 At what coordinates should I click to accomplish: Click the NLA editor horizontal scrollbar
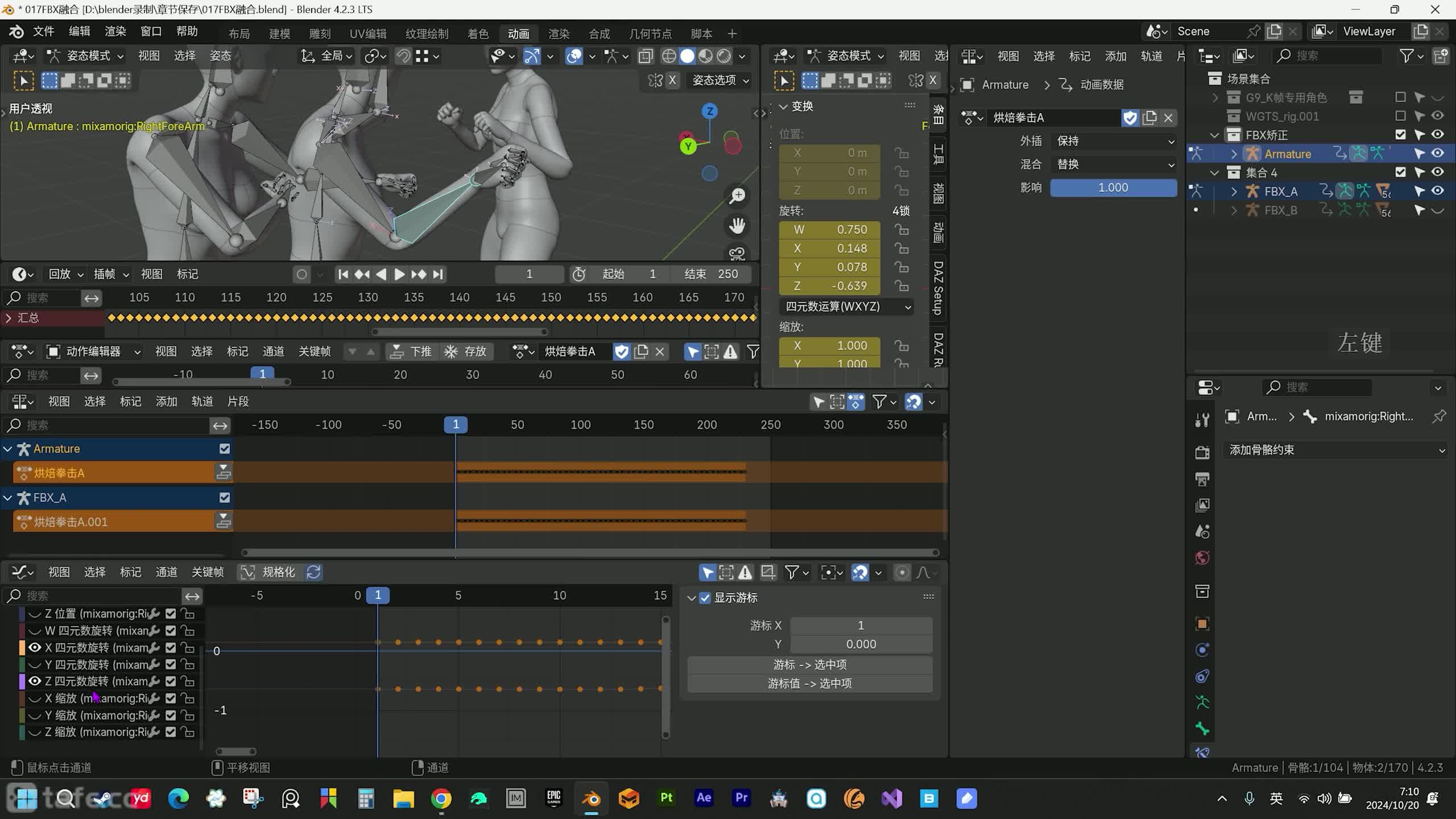click(x=590, y=552)
